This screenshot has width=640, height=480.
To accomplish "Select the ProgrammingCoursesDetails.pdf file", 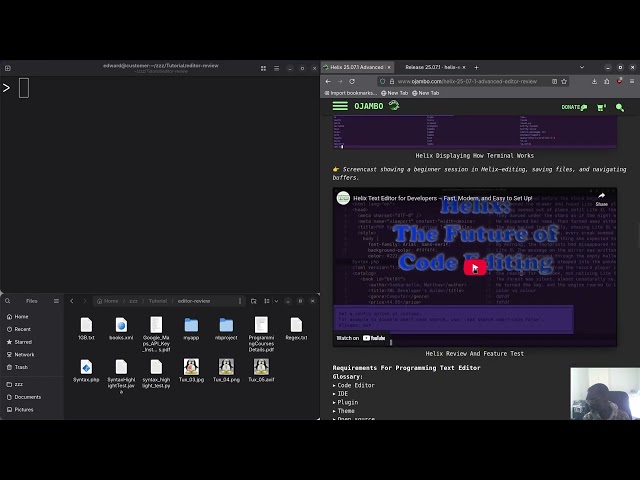I will pos(261,334).
